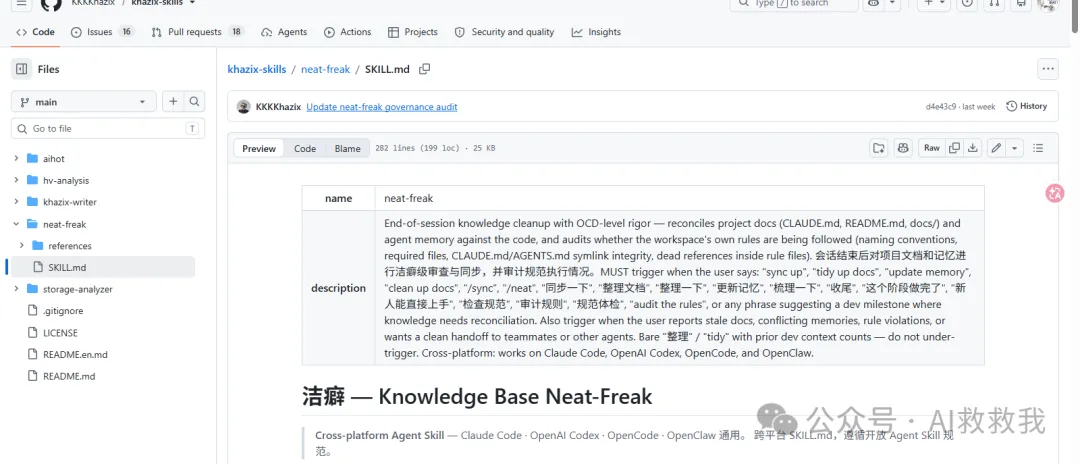This screenshot has width=1080, height=464.
Task: Add a new file with plus icon
Action: [x=173, y=102]
